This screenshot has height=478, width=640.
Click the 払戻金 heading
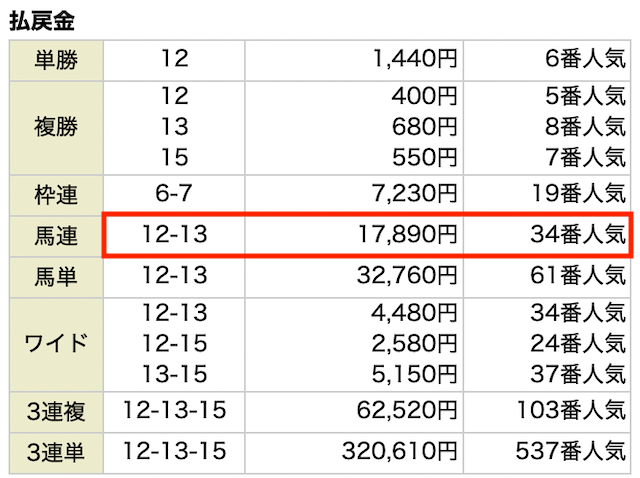click(42, 21)
